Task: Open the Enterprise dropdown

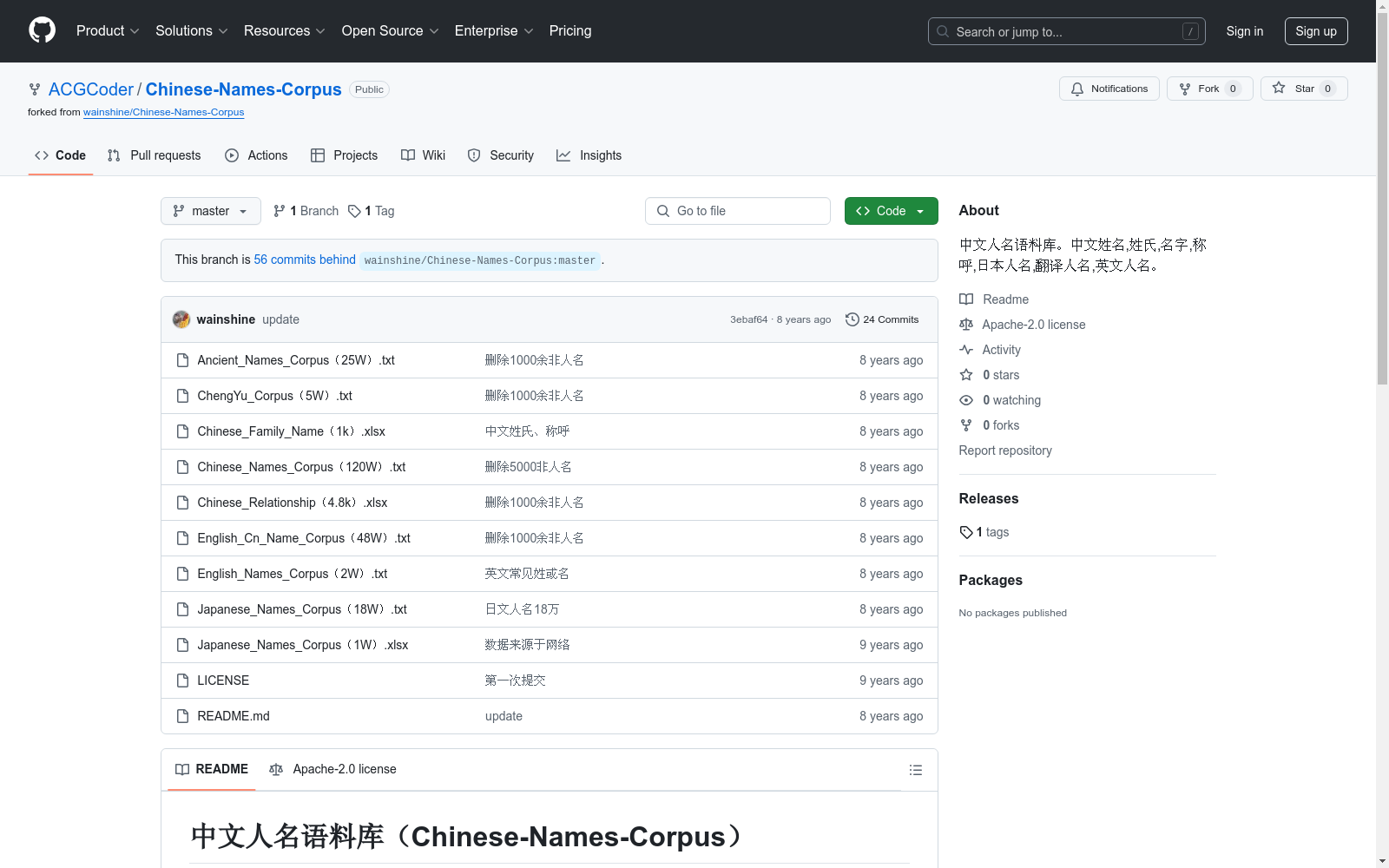Action: point(494,31)
